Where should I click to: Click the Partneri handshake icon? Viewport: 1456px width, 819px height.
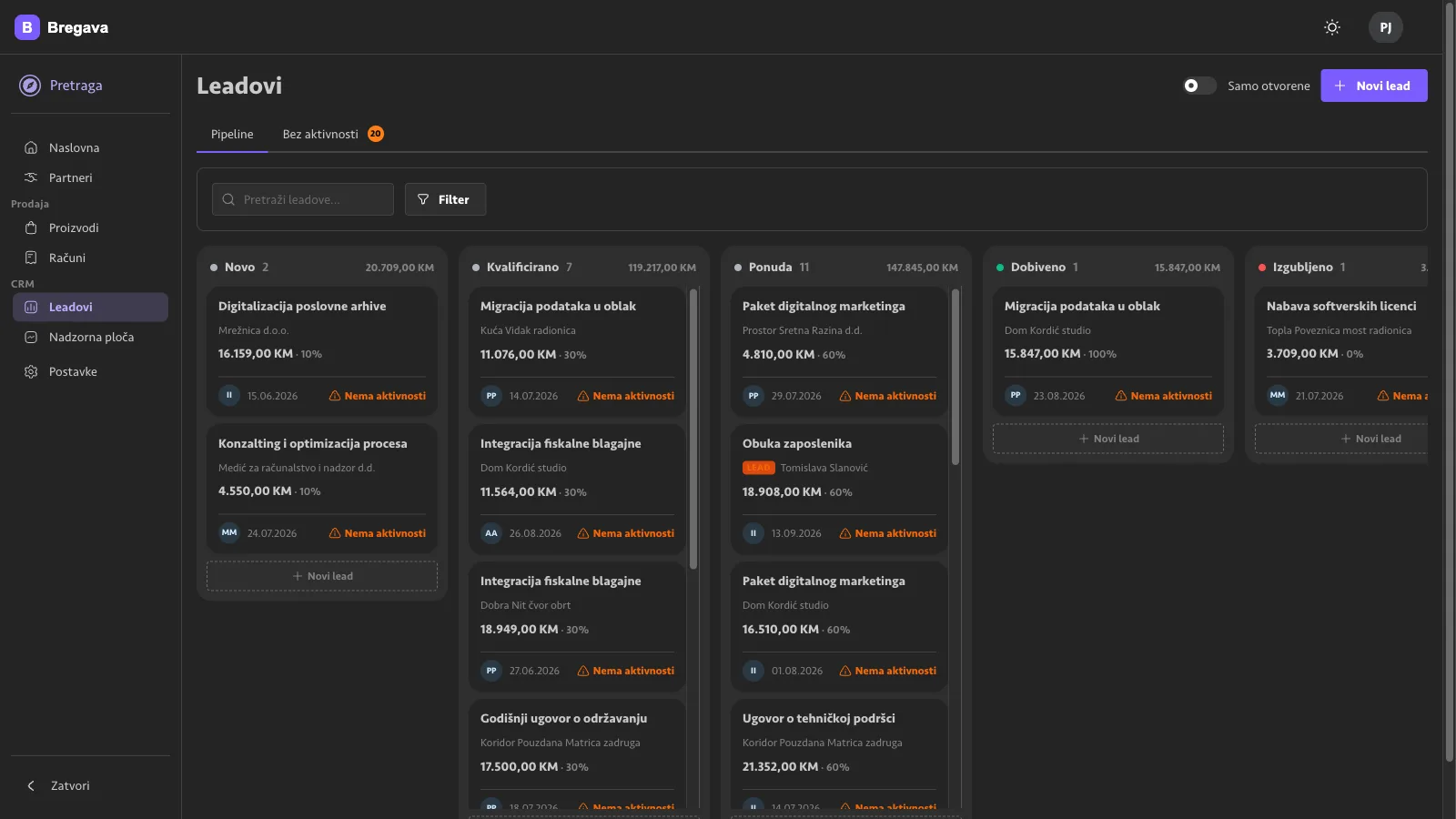pos(31,177)
